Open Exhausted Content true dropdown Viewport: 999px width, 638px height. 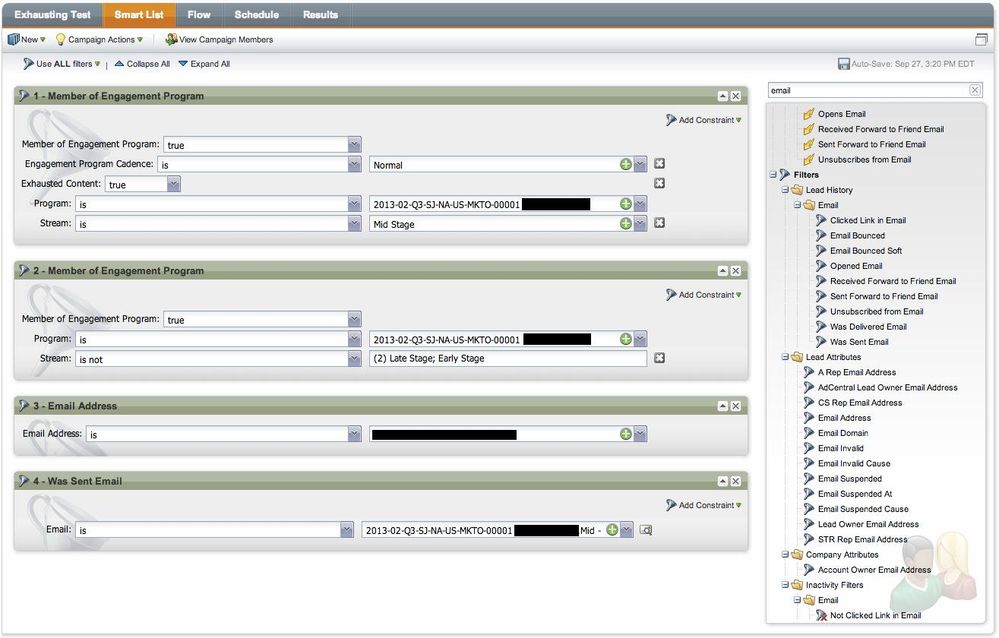pyautogui.click(x=174, y=184)
